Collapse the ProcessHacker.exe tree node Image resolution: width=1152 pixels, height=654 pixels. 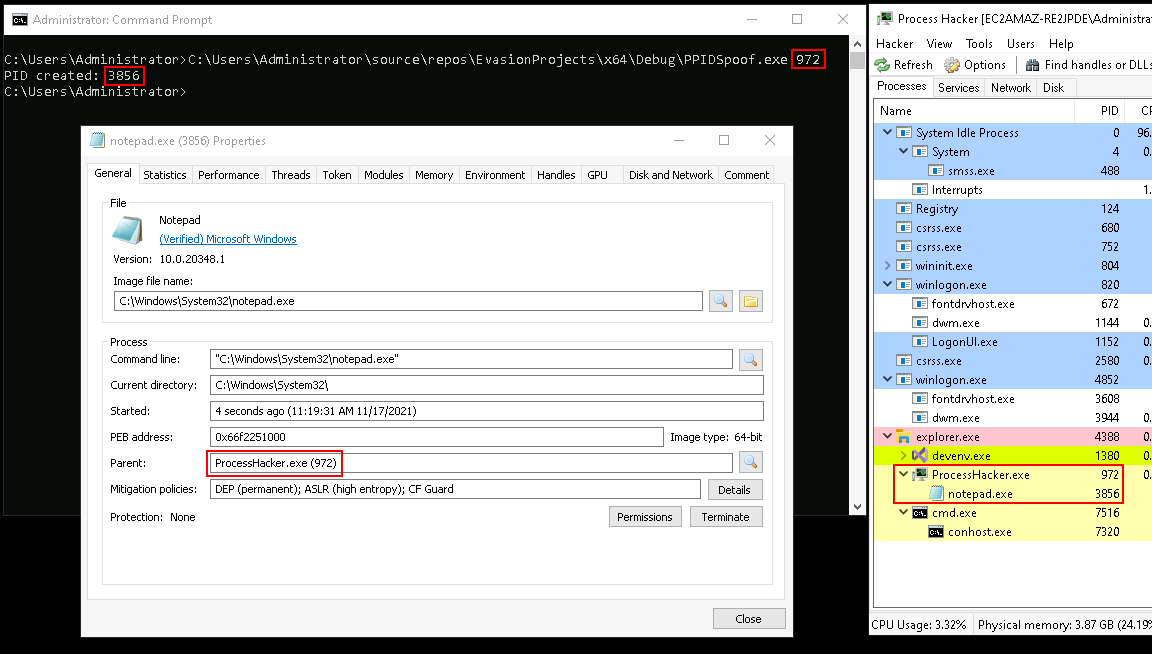(903, 475)
